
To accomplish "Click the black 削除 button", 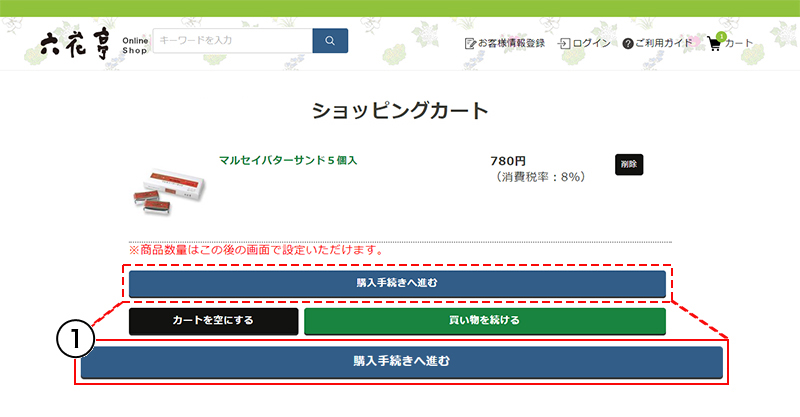I will [629, 164].
